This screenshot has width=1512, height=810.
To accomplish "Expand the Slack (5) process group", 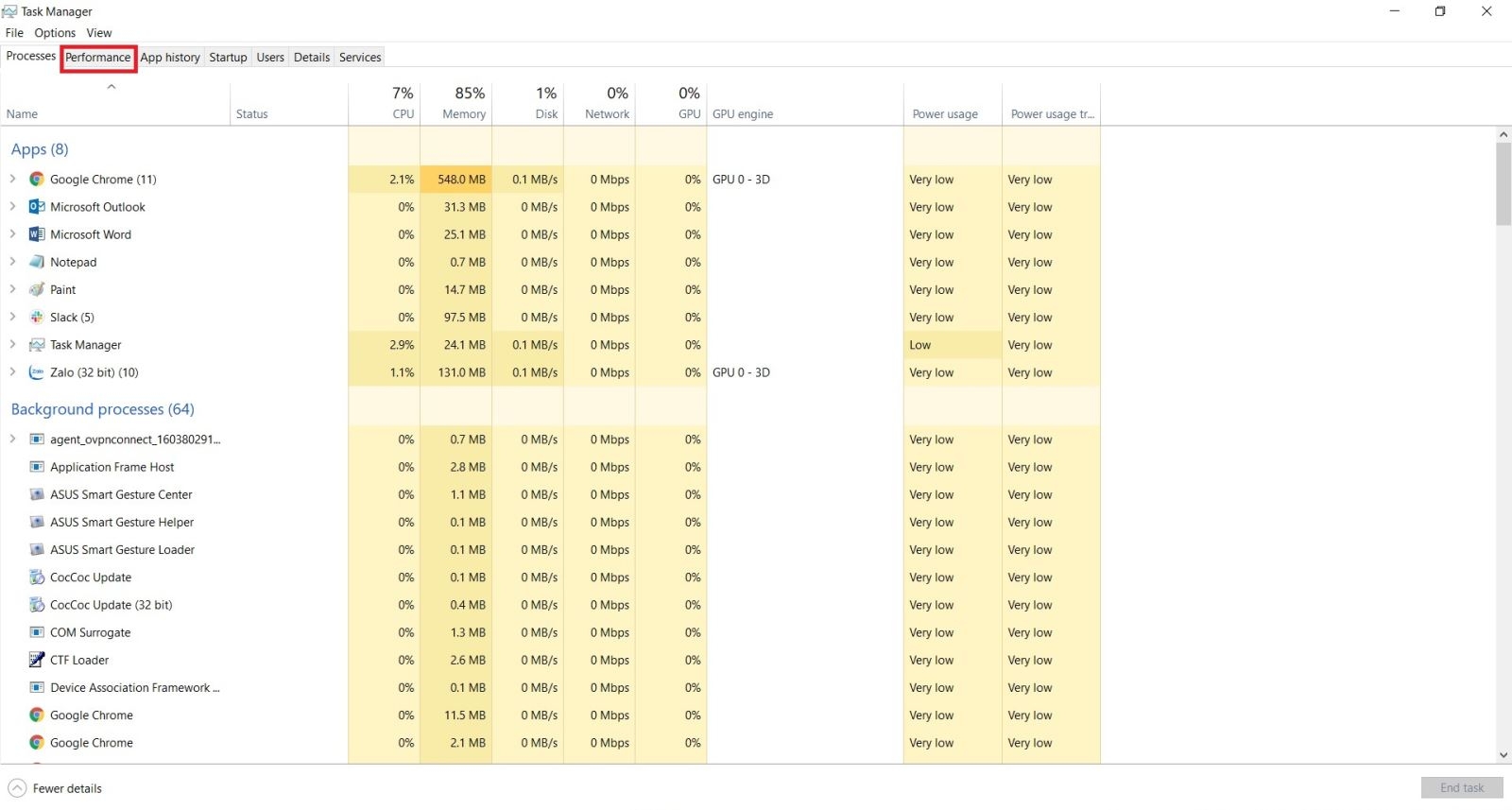I will point(12,317).
